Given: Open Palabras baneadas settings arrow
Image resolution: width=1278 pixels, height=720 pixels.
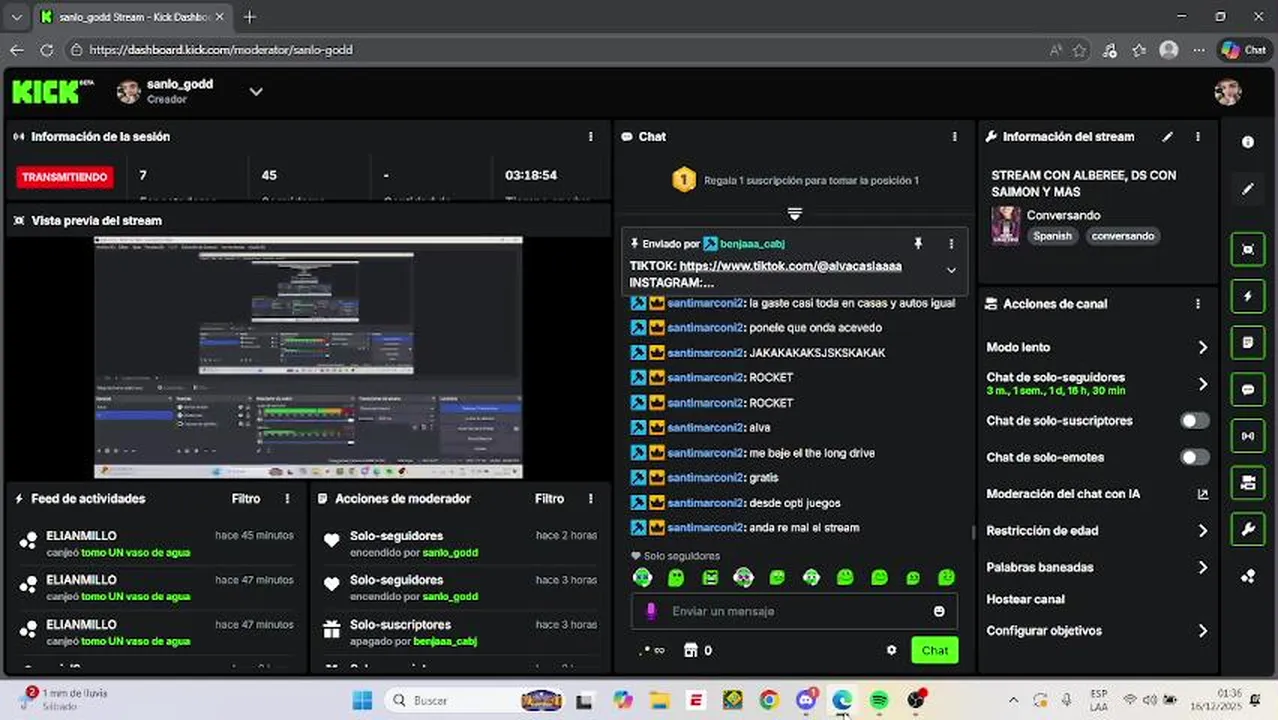Looking at the screenshot, I should coord(1203,568).
